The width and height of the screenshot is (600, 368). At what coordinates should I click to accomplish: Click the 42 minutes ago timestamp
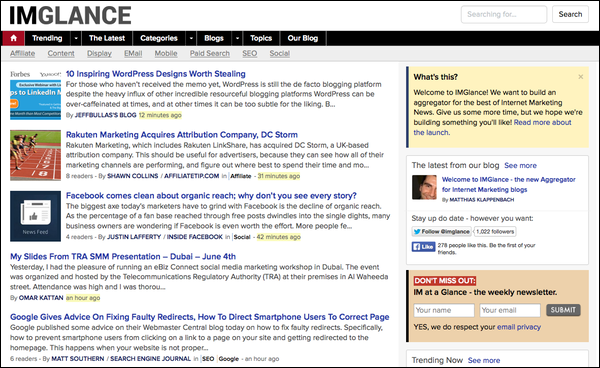point(279,237)
